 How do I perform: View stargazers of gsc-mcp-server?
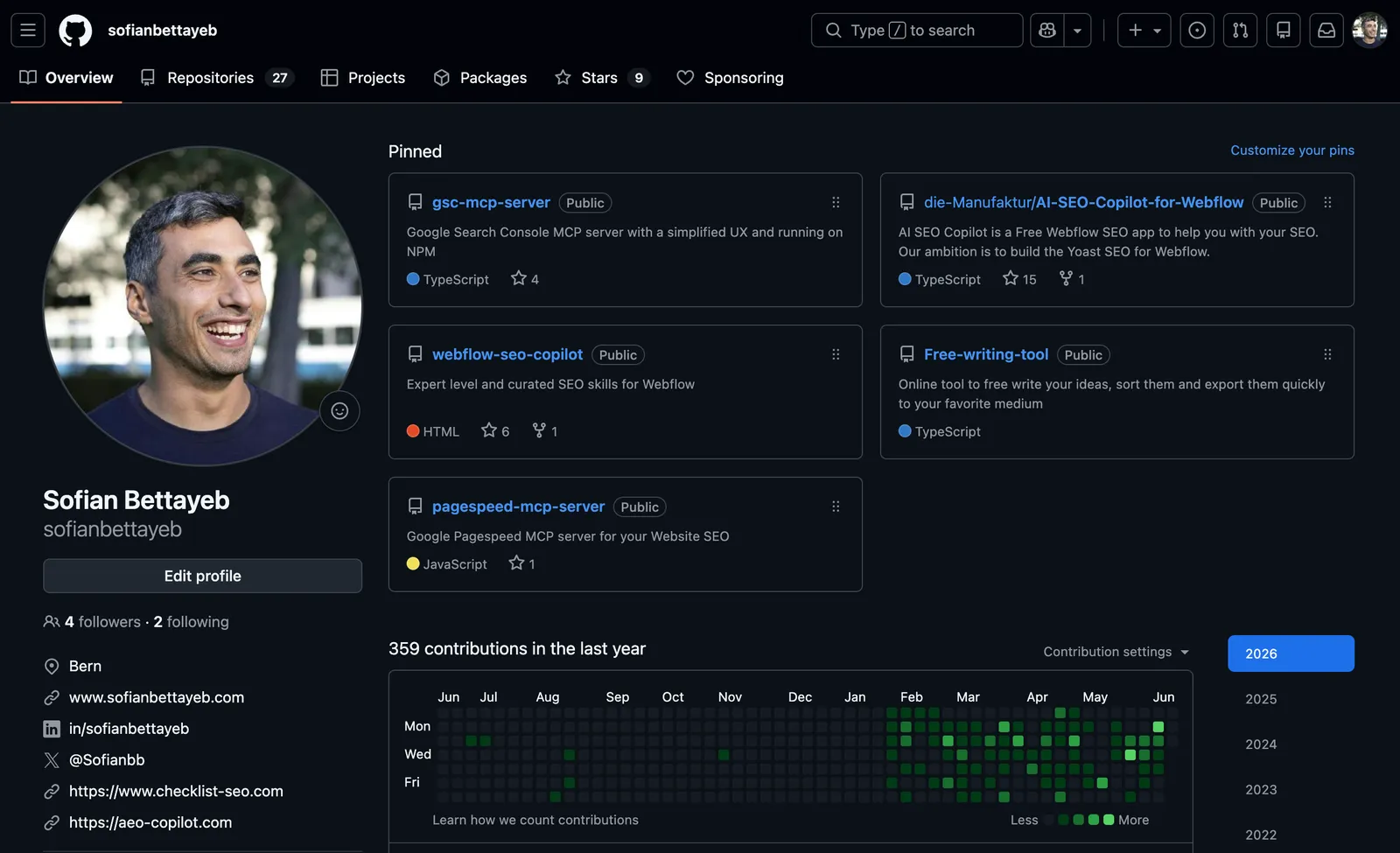[x=525, y=279]
